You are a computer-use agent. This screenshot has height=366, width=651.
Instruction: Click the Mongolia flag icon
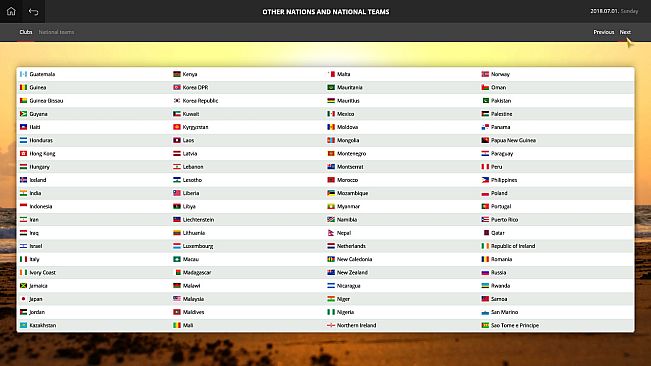[x=331, y=140]
